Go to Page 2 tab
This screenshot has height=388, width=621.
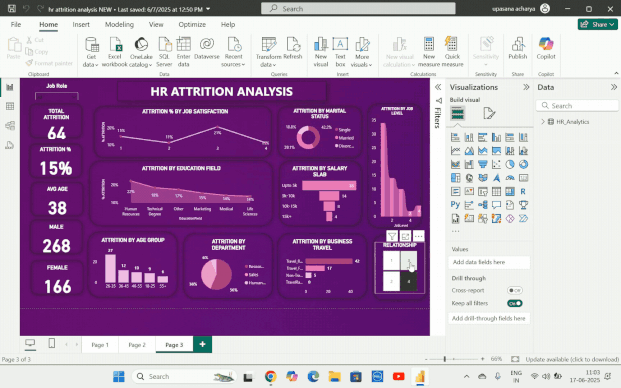point(137,345)
